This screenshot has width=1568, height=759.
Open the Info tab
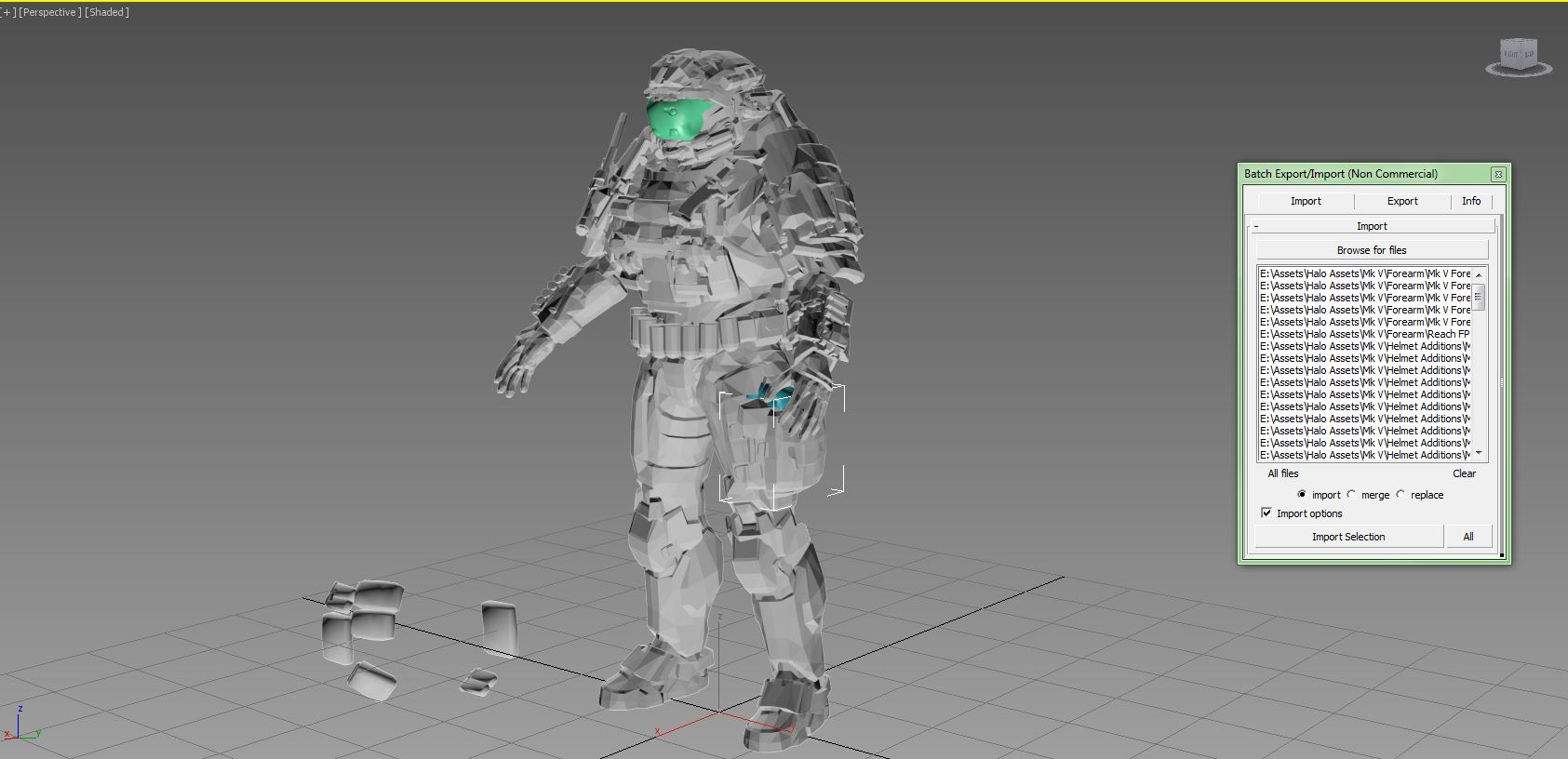click(1471, 201)
